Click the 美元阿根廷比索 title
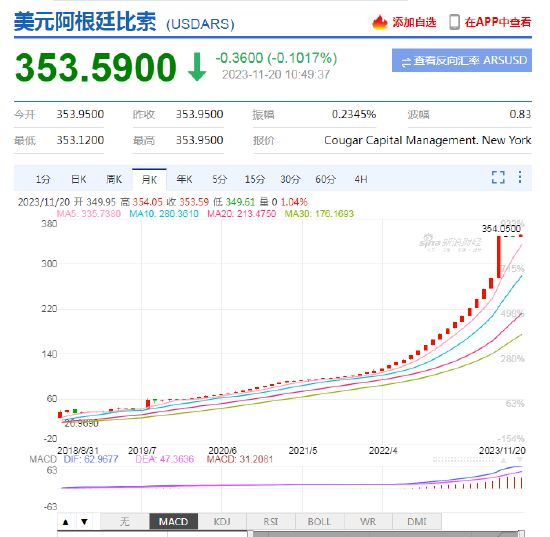The height and width of the screenshot is (537, 550). click(85, 21)
